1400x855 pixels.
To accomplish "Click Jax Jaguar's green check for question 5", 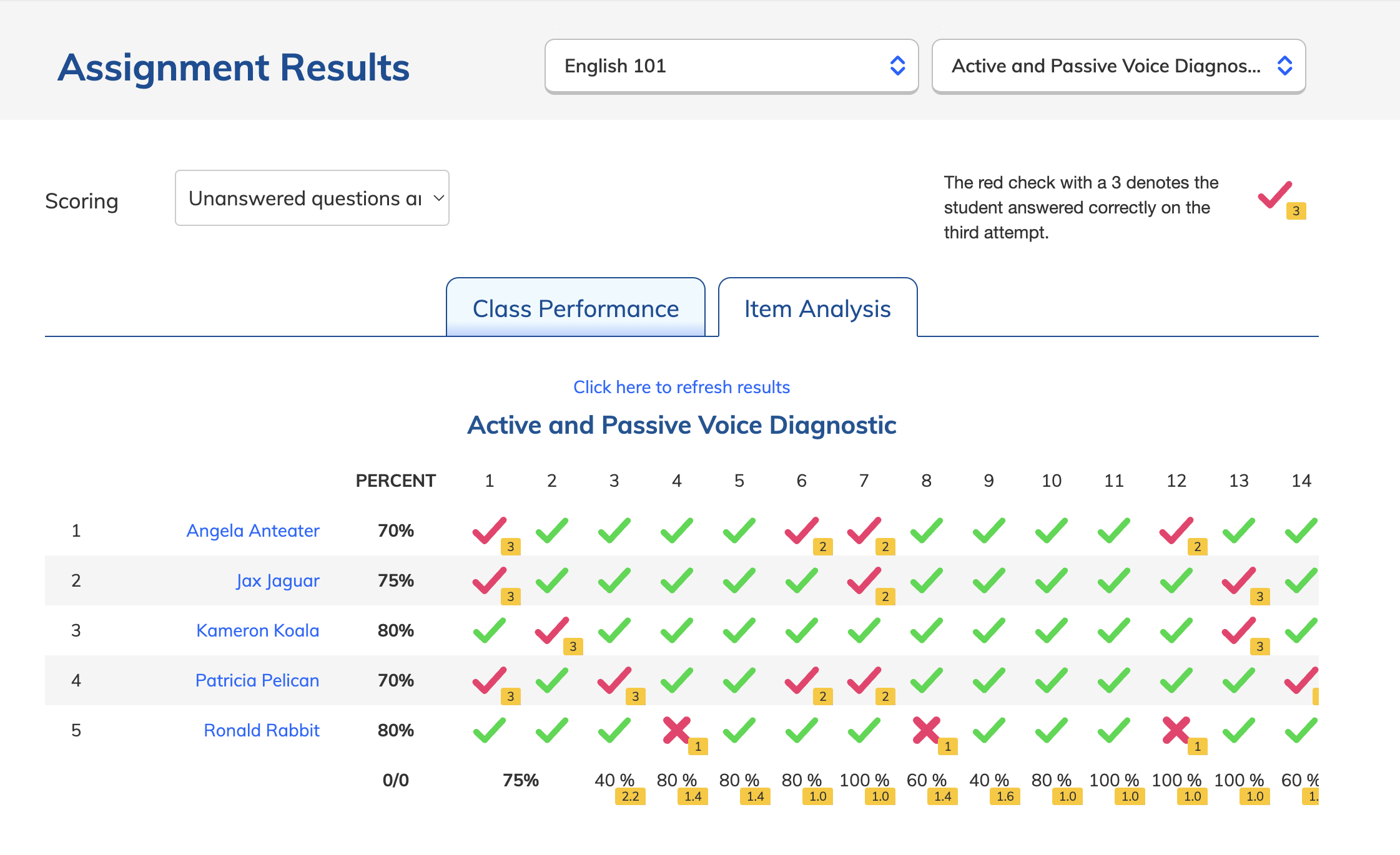I will point(739,580).
